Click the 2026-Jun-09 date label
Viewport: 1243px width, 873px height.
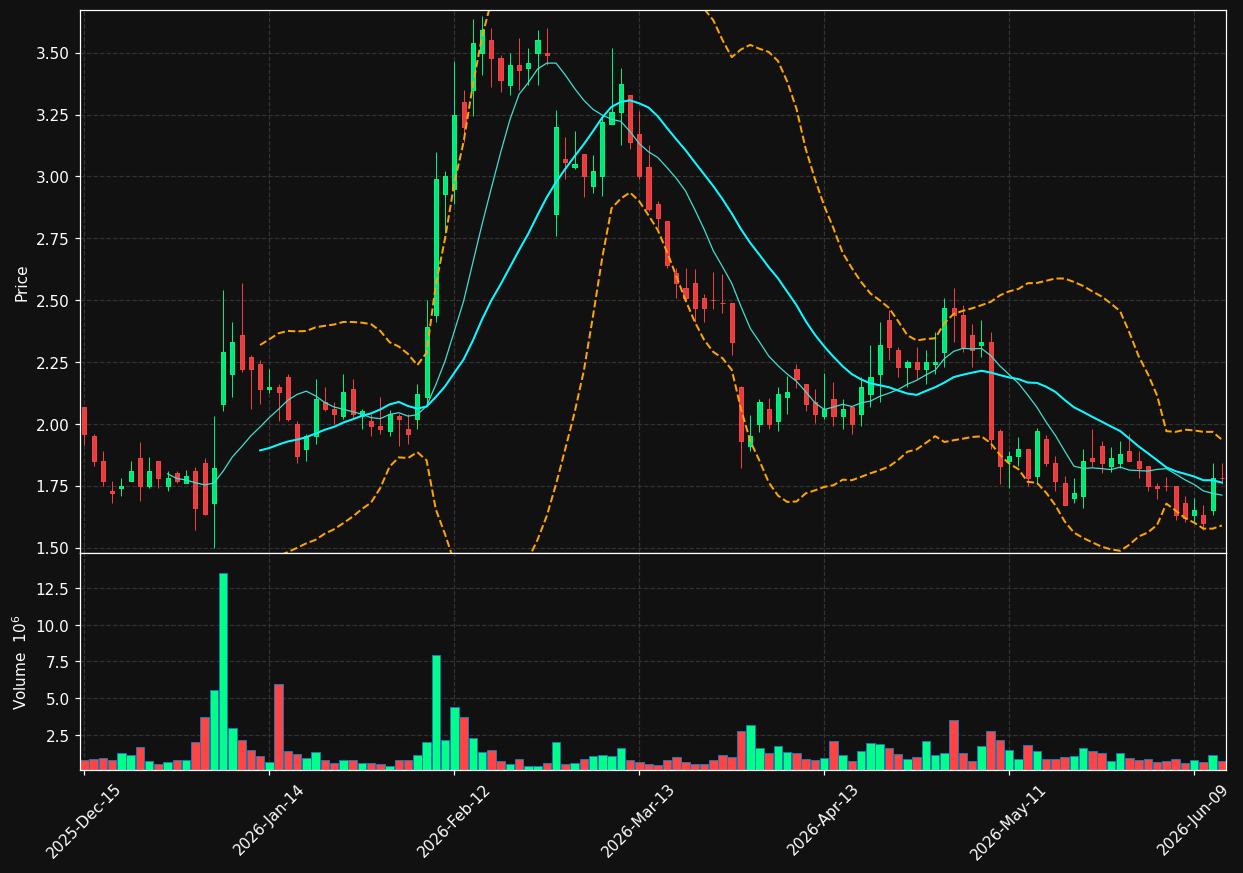coord(1192,821)
